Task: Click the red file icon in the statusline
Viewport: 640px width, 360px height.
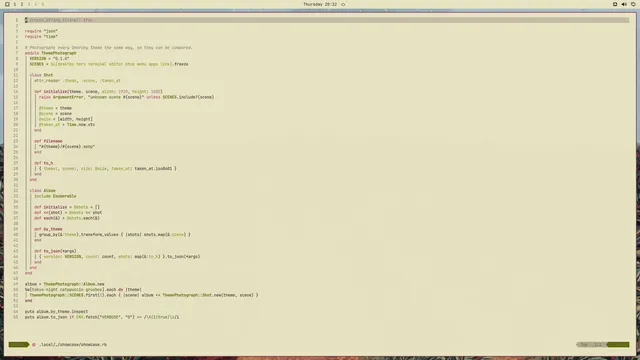Action: pos(34,344)
